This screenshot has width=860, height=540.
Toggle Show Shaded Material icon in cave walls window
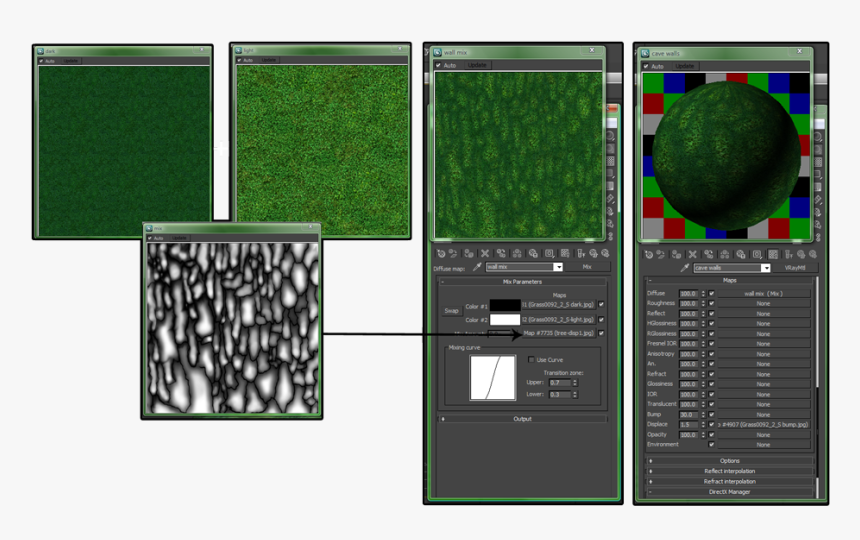[773, 254]
